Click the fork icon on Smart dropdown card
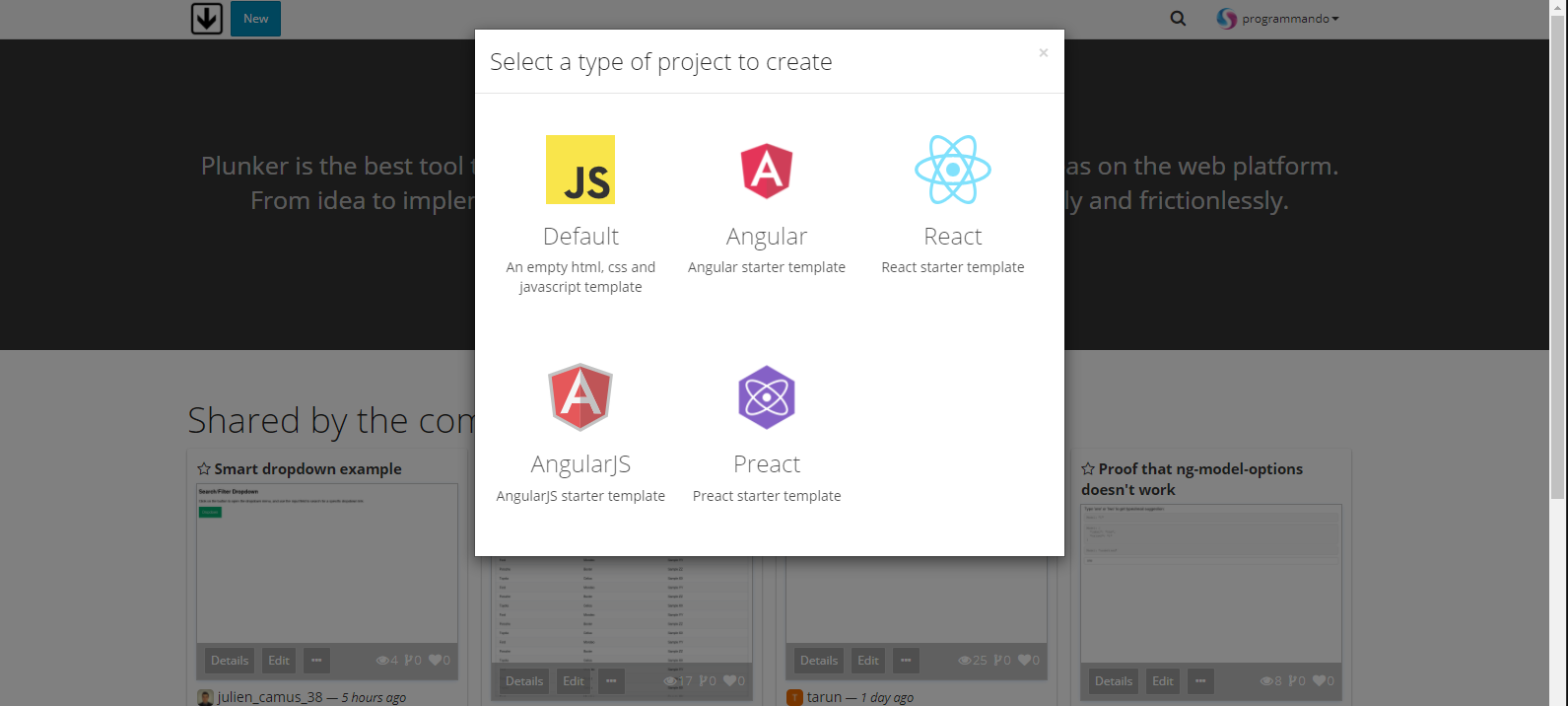Screen dimensions: 1568x706 408,661
